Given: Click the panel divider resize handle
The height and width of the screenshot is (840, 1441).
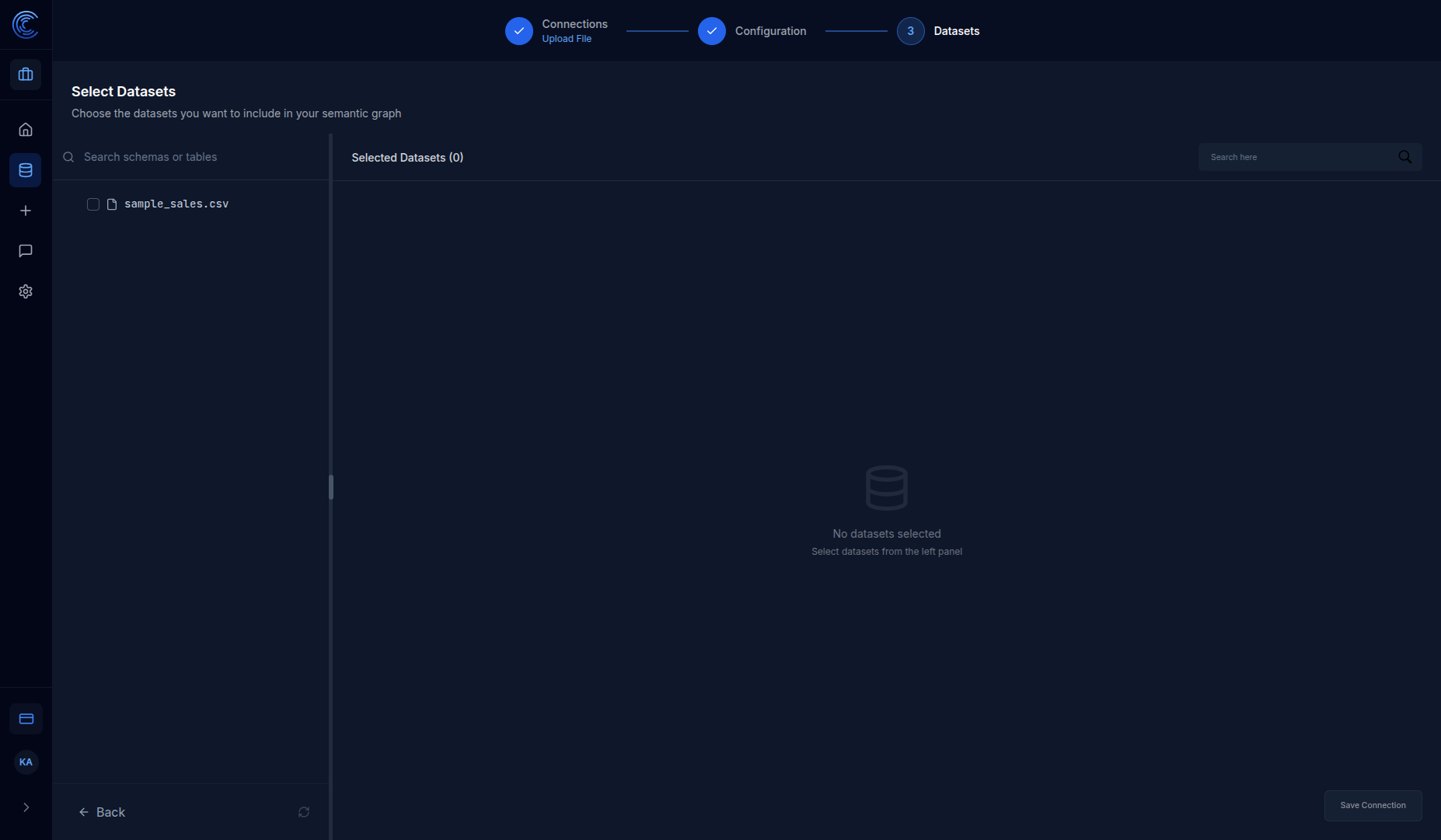Looking at the screenshot, I should click(331, 487).
